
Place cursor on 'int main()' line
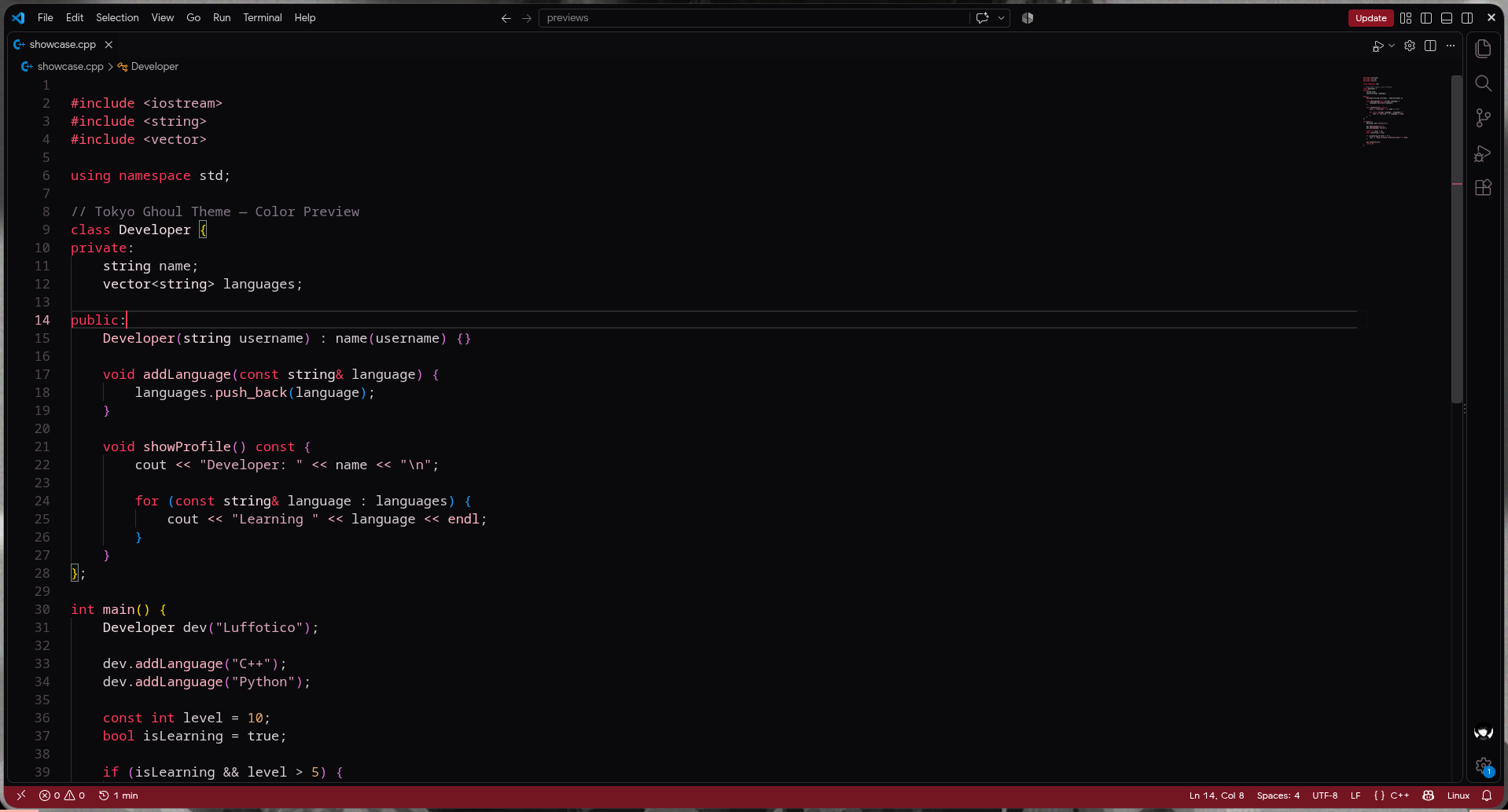tap(118, 609)
